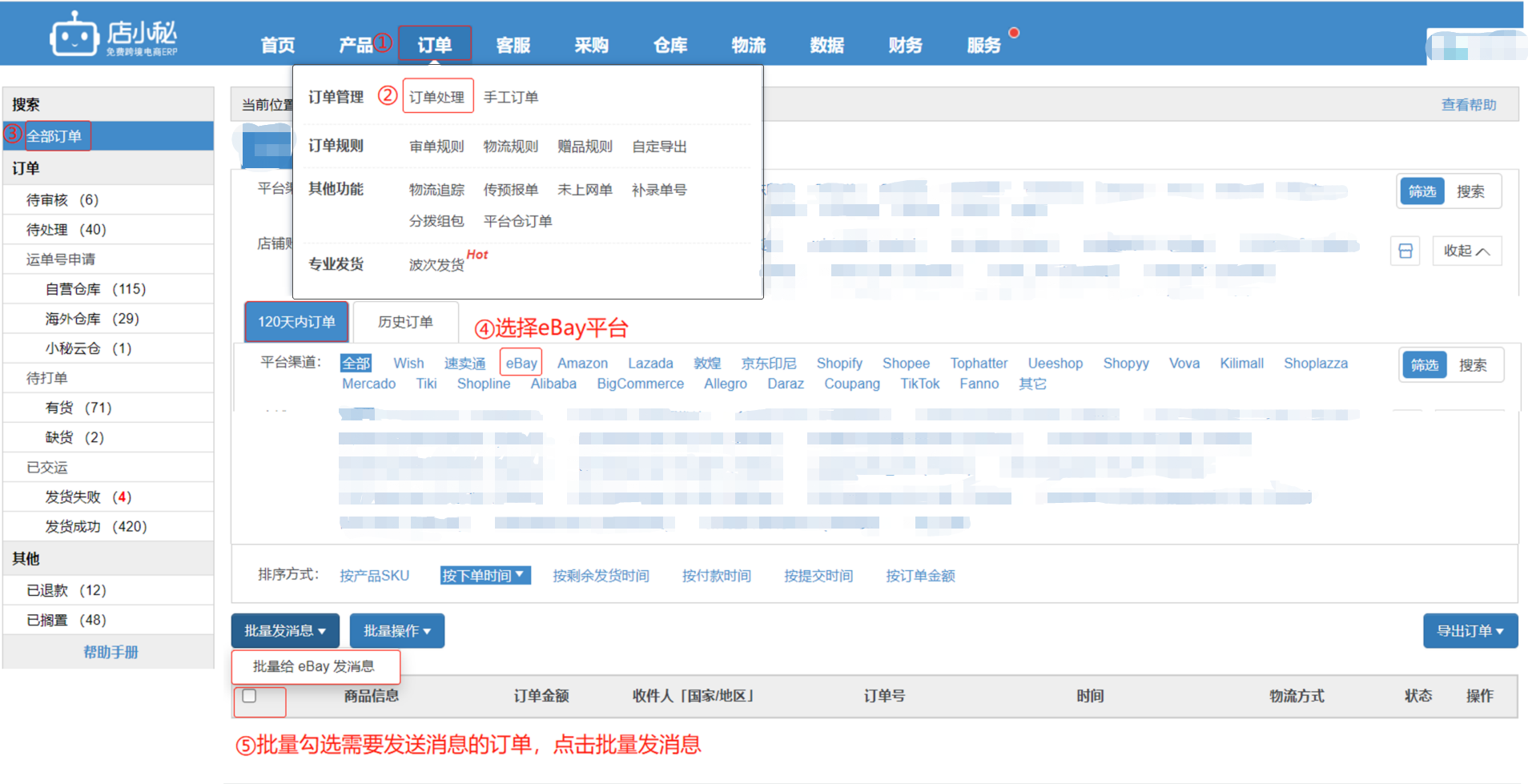This screenshot has width=1528, height=784.
Task: Select 订单处理 in the dropdown menu
Action: 437,96
